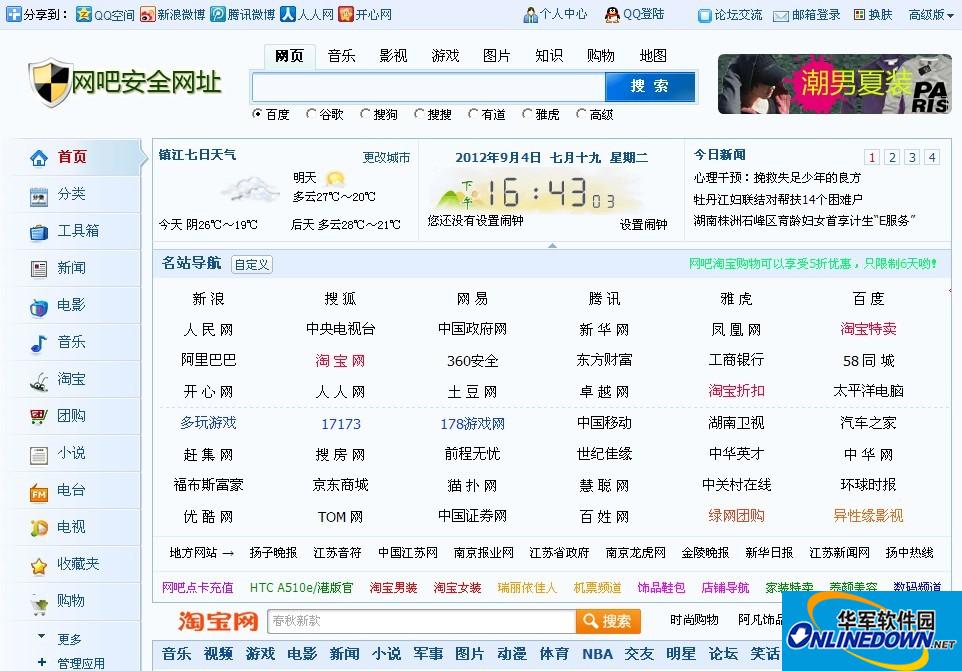962x671 pixels.
Task: Open 新浪 site link
Action: [x=209, y=299]
